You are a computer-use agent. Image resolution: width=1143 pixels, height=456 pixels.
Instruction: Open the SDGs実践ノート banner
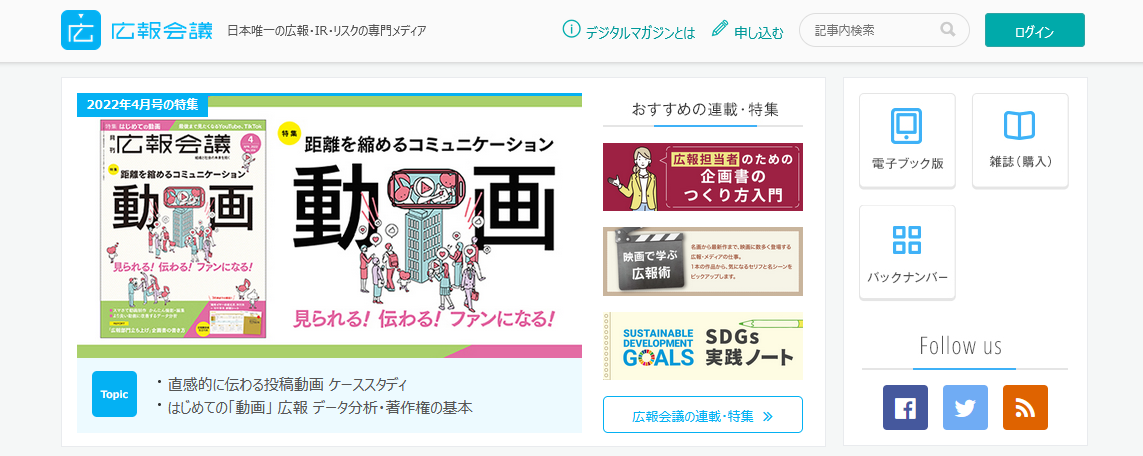[703, 346]
